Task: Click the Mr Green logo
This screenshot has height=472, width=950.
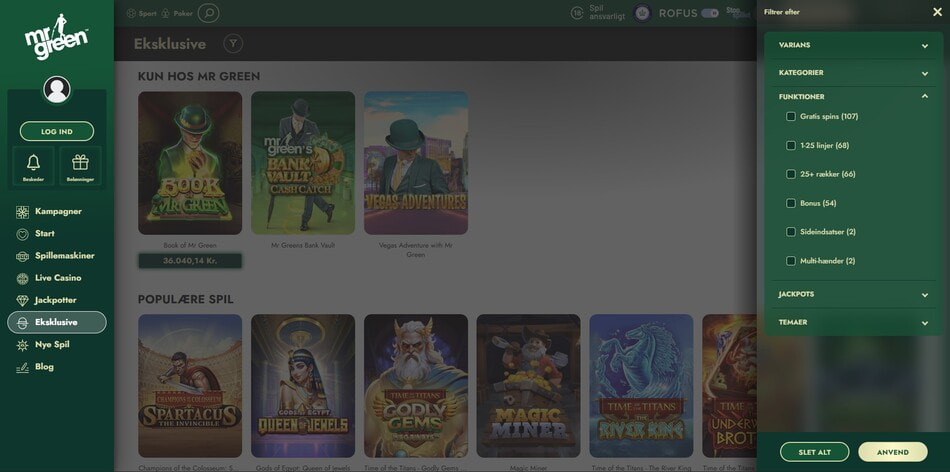Action: coord(56,37)
